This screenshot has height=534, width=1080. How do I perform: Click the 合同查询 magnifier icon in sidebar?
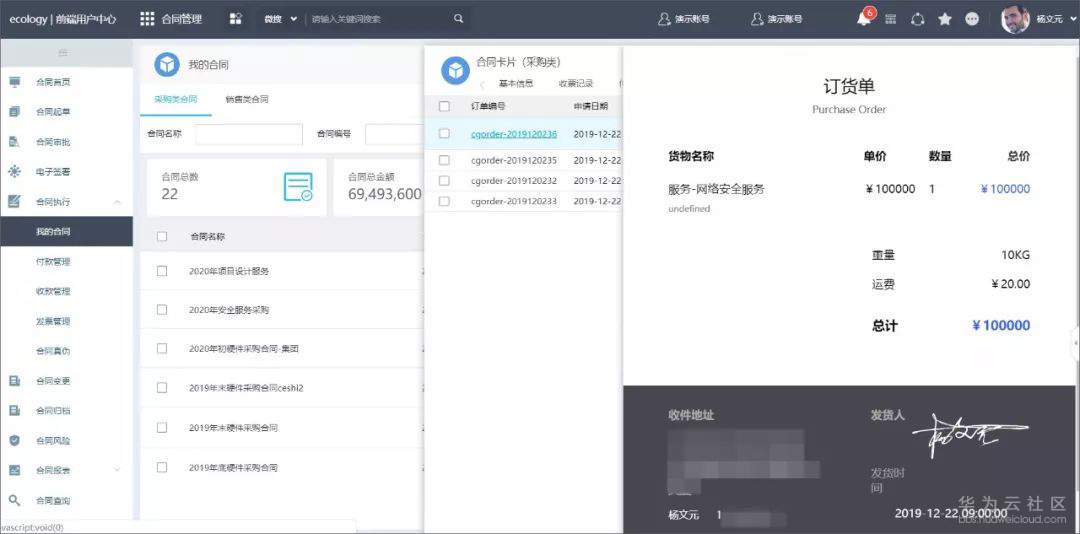14,500
